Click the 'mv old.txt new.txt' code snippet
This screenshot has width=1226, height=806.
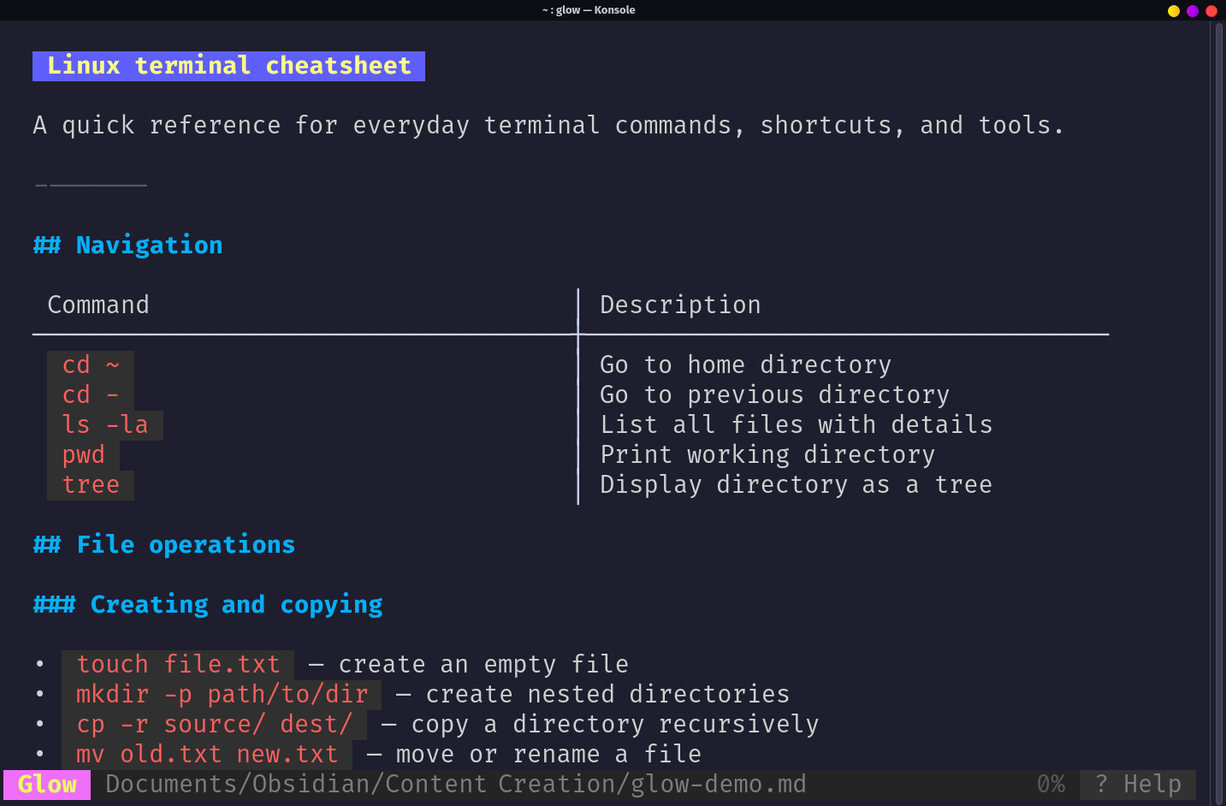click(207, 754)
